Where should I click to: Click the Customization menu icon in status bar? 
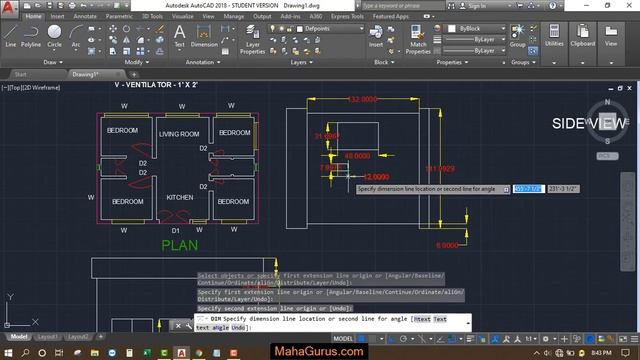click(x=634, y=339)
